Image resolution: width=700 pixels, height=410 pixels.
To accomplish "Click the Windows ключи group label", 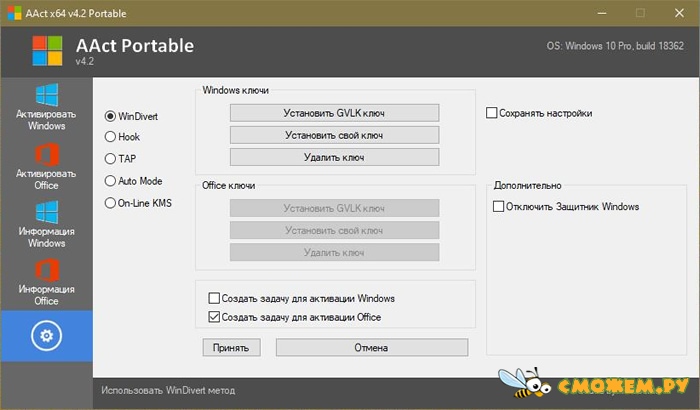I will click(236, 90).
